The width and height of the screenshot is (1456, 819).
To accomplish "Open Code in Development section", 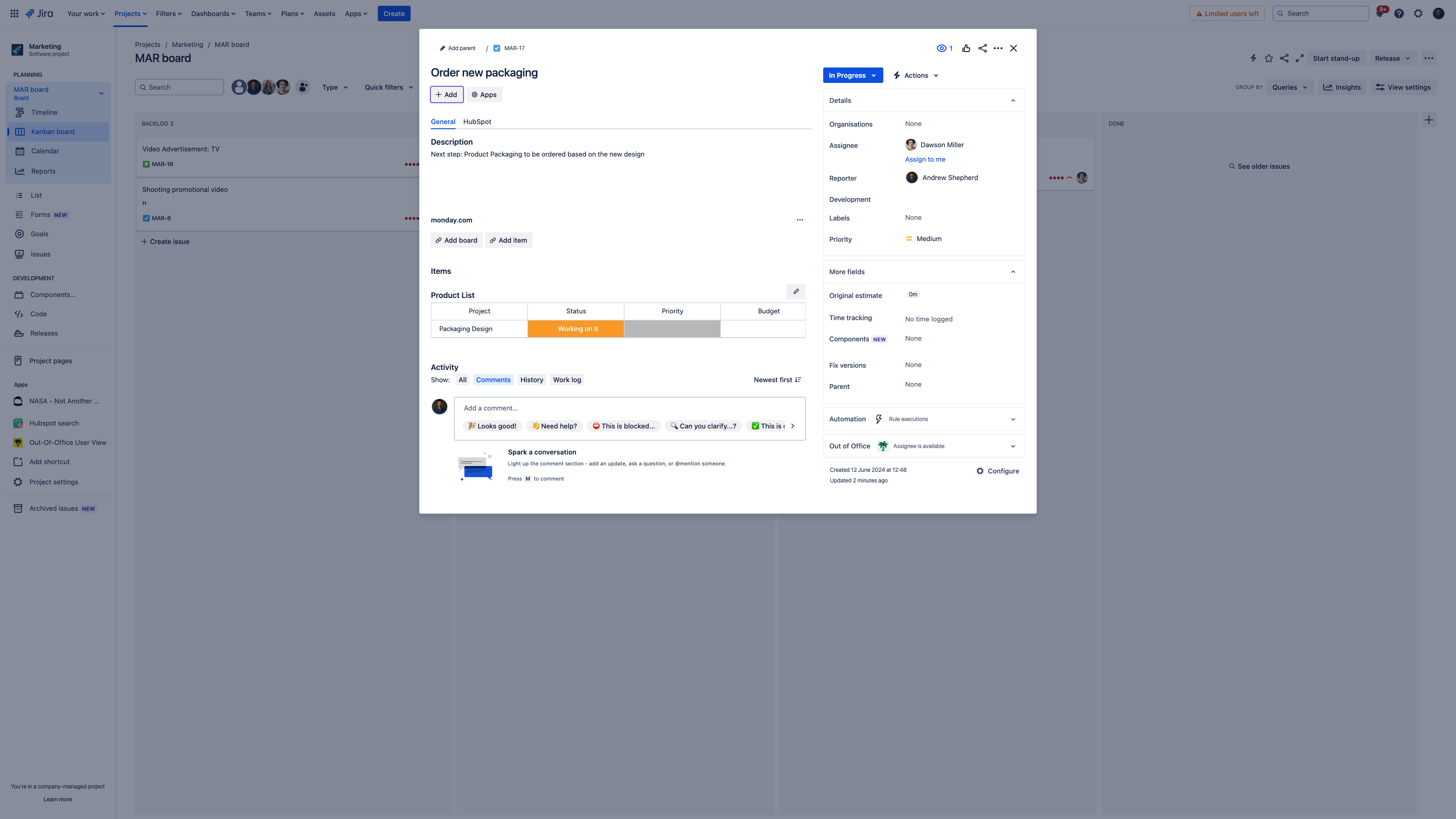I will (x=39, y=314).
